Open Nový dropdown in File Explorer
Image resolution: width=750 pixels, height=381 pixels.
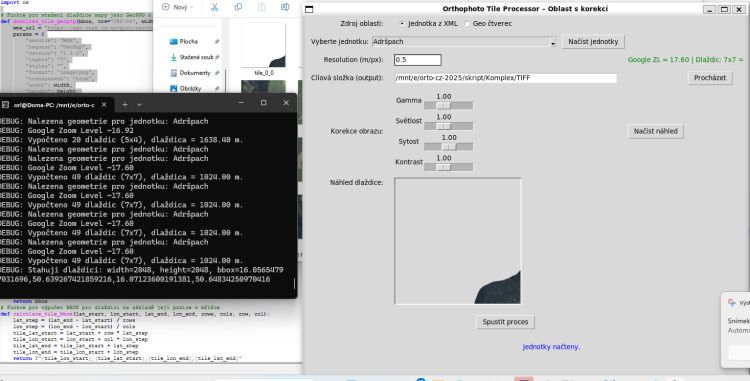(x=178, y=7)
